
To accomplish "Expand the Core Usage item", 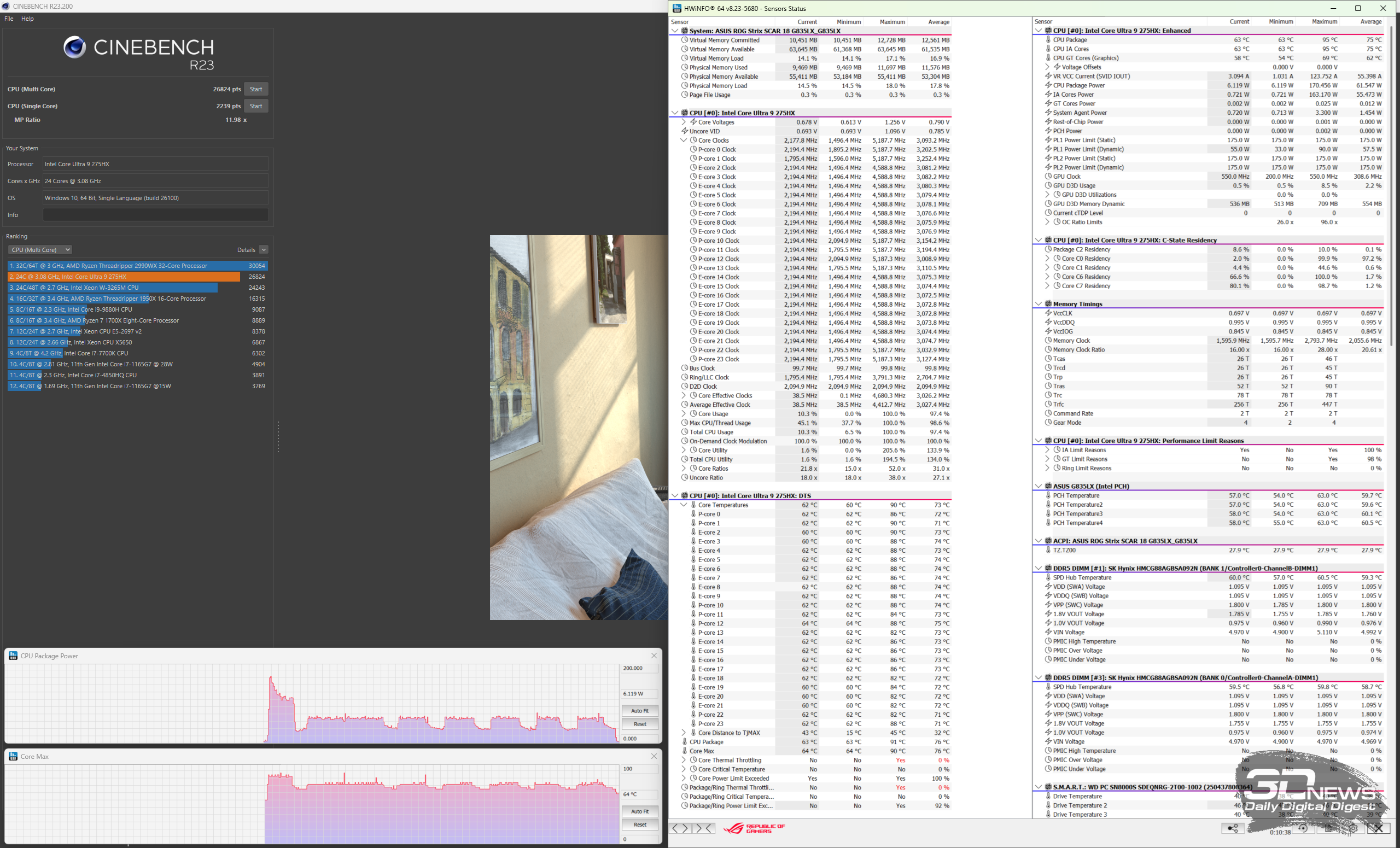I will click(684, 413).
